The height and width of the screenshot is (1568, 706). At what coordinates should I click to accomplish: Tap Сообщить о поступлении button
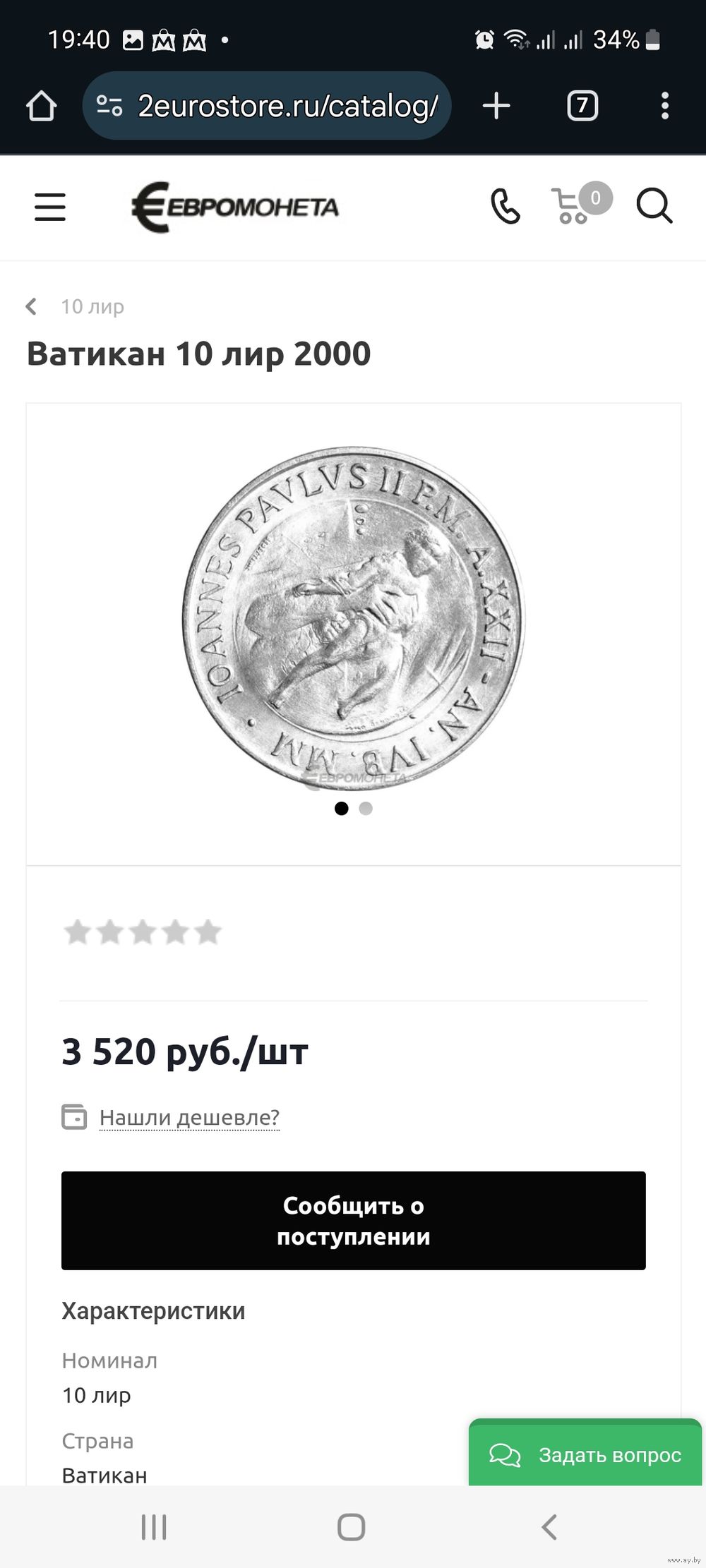(x=354, y=1221)
